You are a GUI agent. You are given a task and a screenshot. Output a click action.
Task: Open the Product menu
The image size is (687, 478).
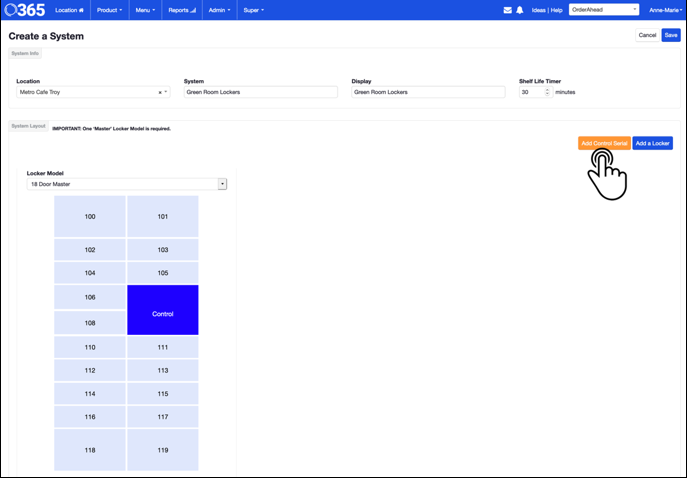coord(109,10)
